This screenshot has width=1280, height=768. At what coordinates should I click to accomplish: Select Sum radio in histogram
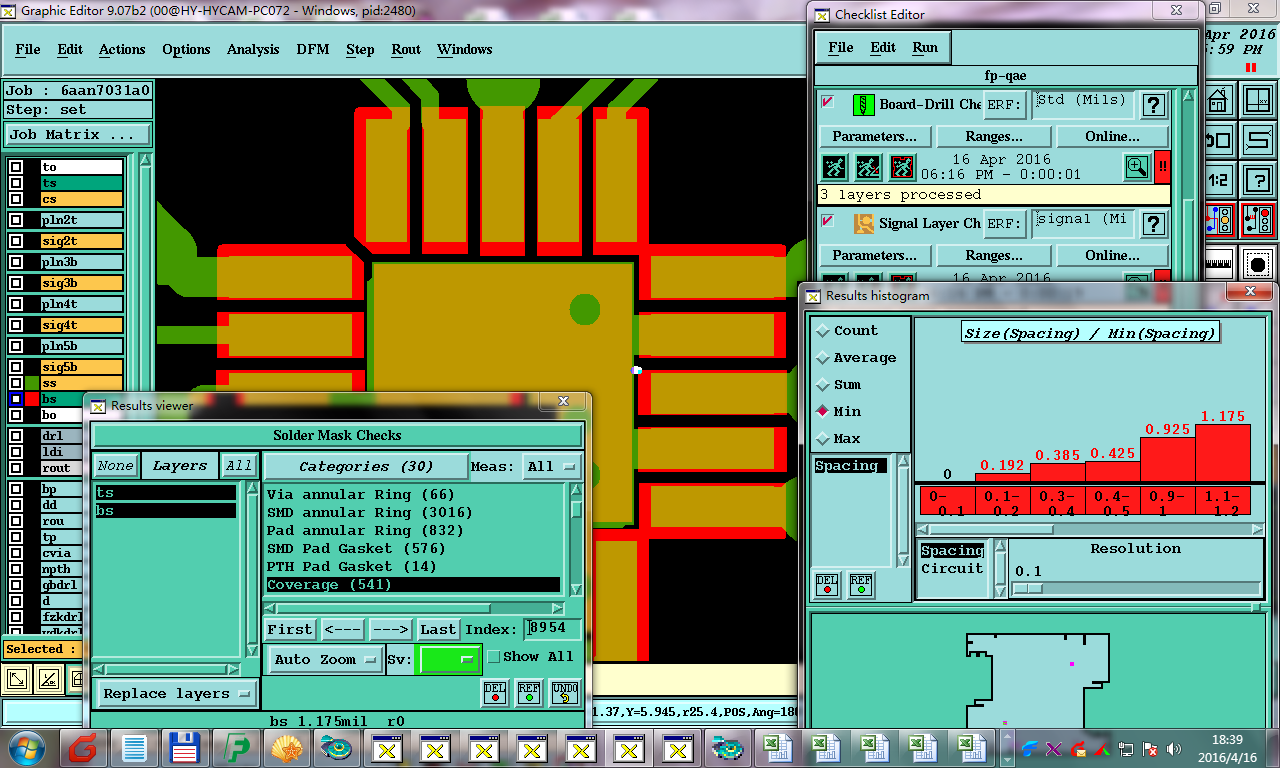point(823,385)
